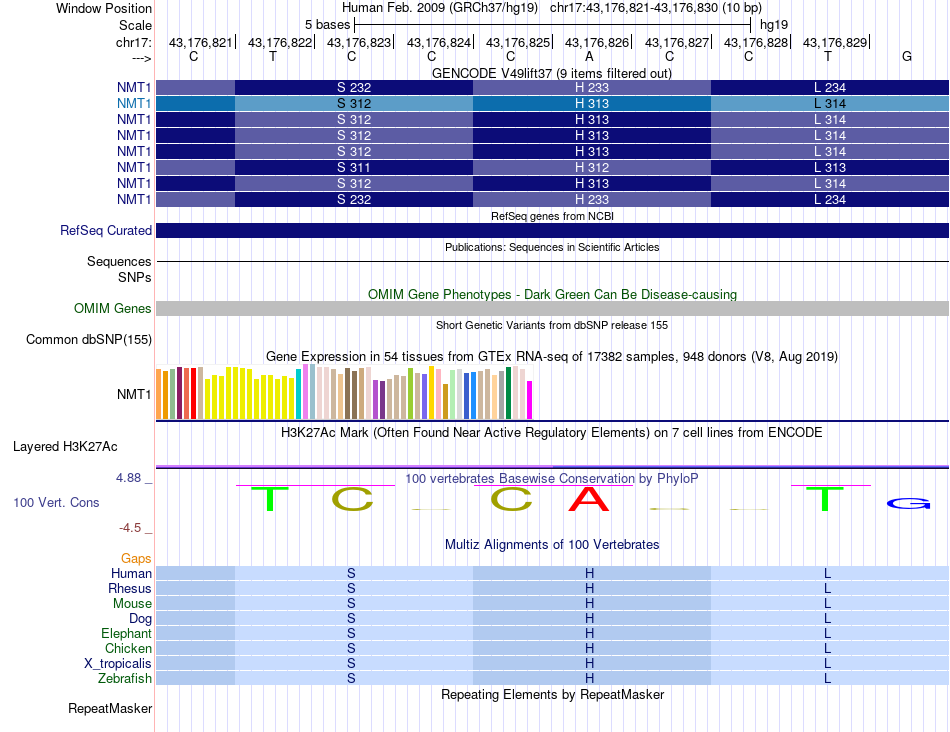Click the S 311 codon in GENCODE track
Screen dimensions: 950x732
click(x=354, y=167)
